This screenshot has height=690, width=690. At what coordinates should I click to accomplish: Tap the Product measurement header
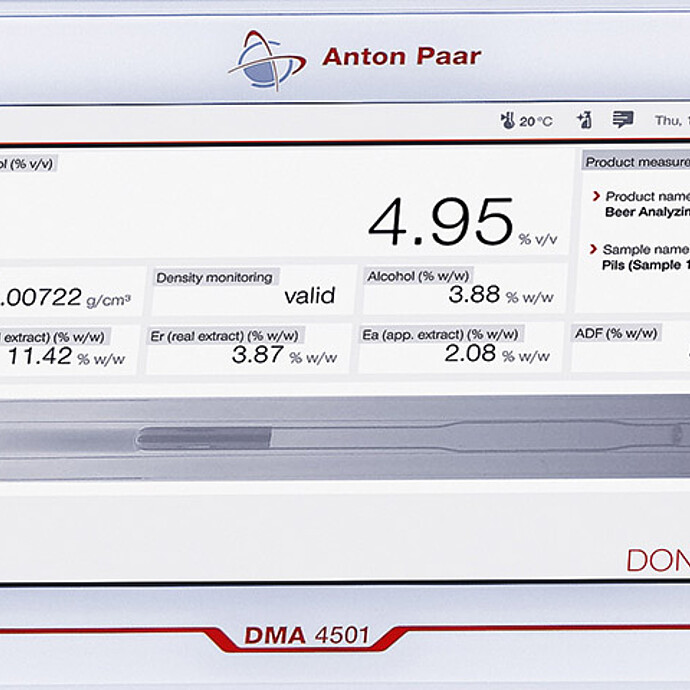pyautogui.click(x=637, y=162)
